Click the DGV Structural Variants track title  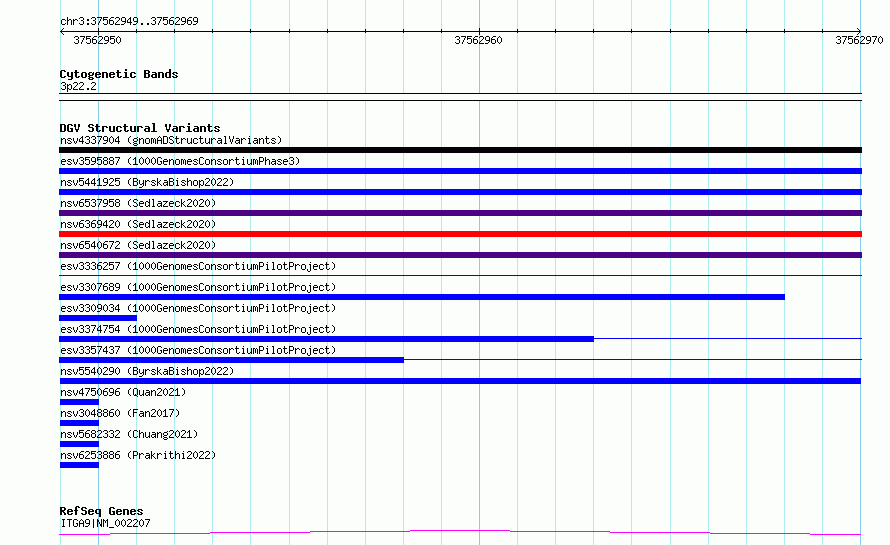[140, 128]
